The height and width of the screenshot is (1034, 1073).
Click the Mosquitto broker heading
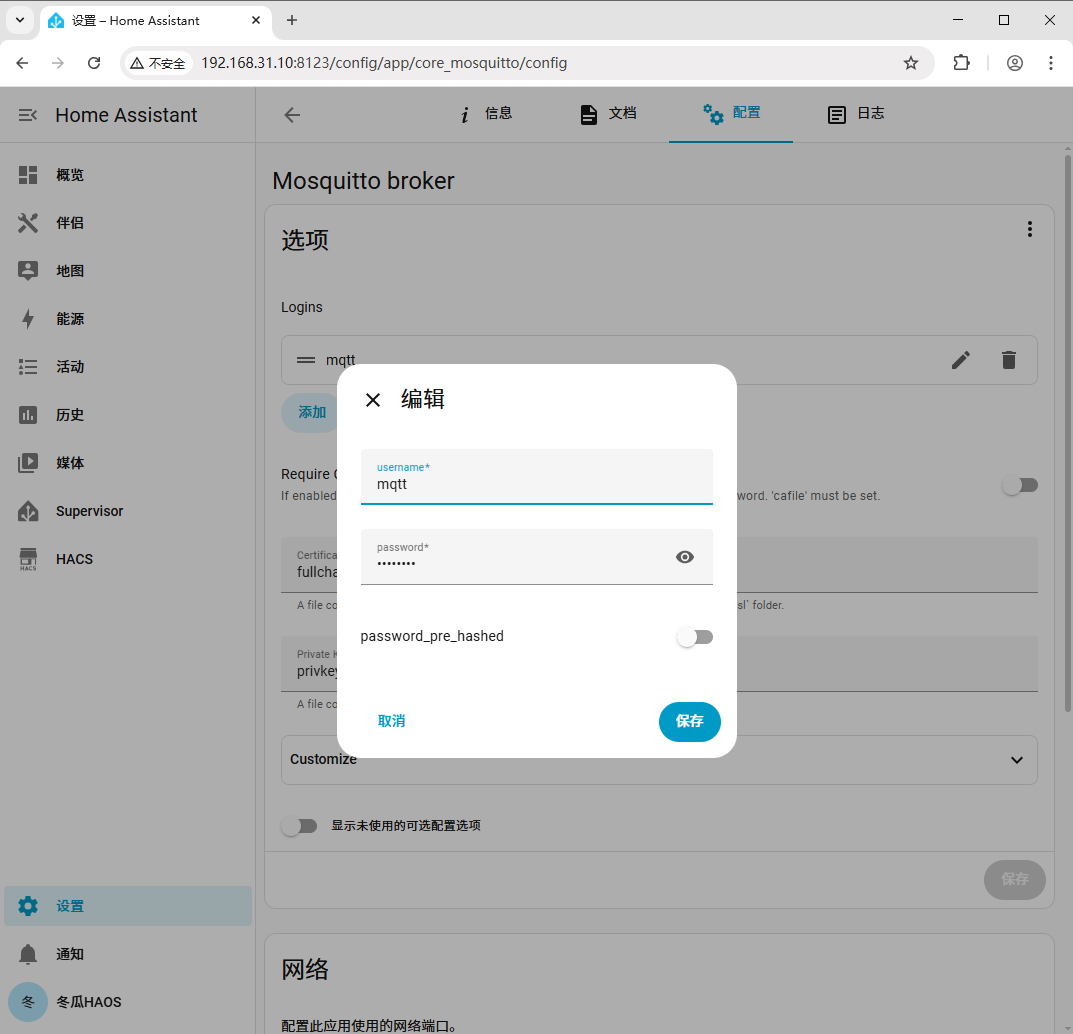coord(363,181)
